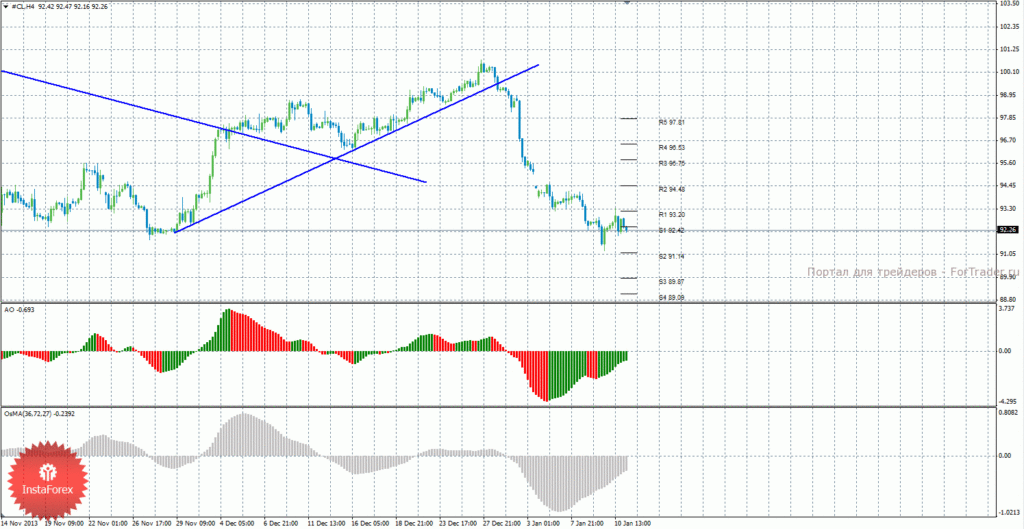The width and height of the screenshot is (1024, 529).
Task: Click the S3 89.87 support label
Action: click(x=671, y=282)
